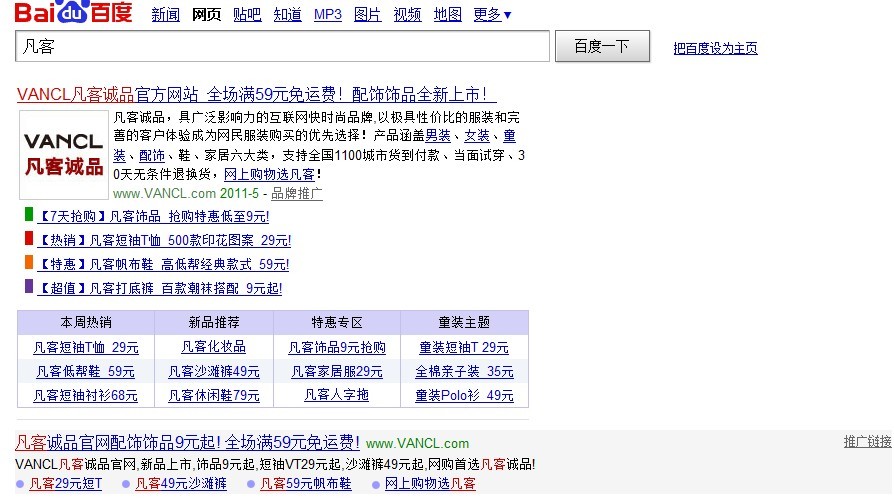Open 凡客29元短T sublink

click(66, 484)
